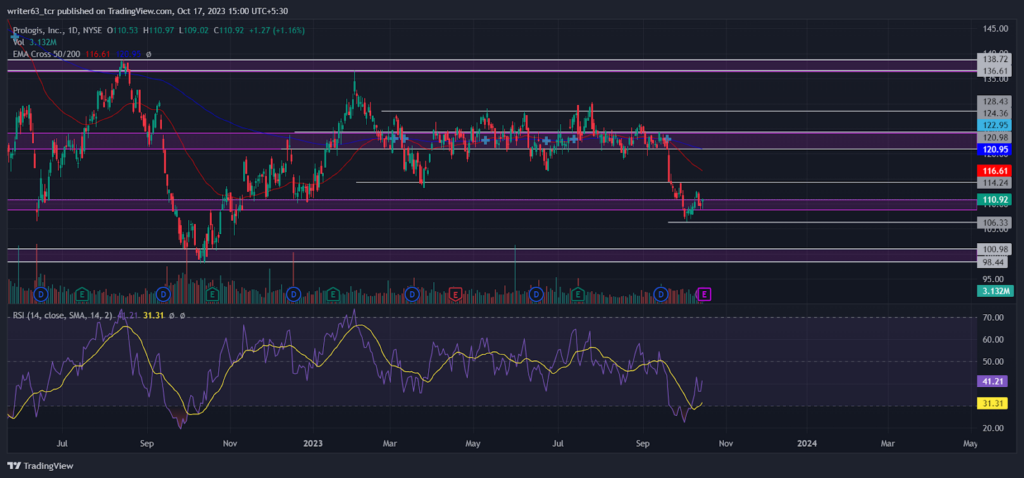Click the 128.43 price level label
The image size is (1024, 478).
pos(994,101)
